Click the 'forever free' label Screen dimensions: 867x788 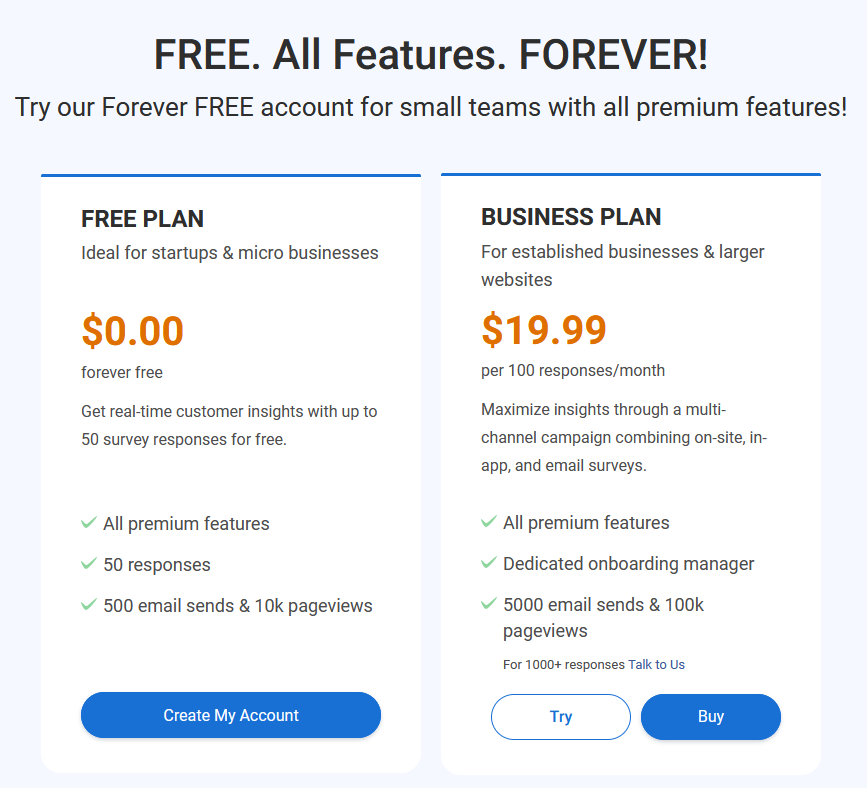pyautogui.click(x=122, y=373)
